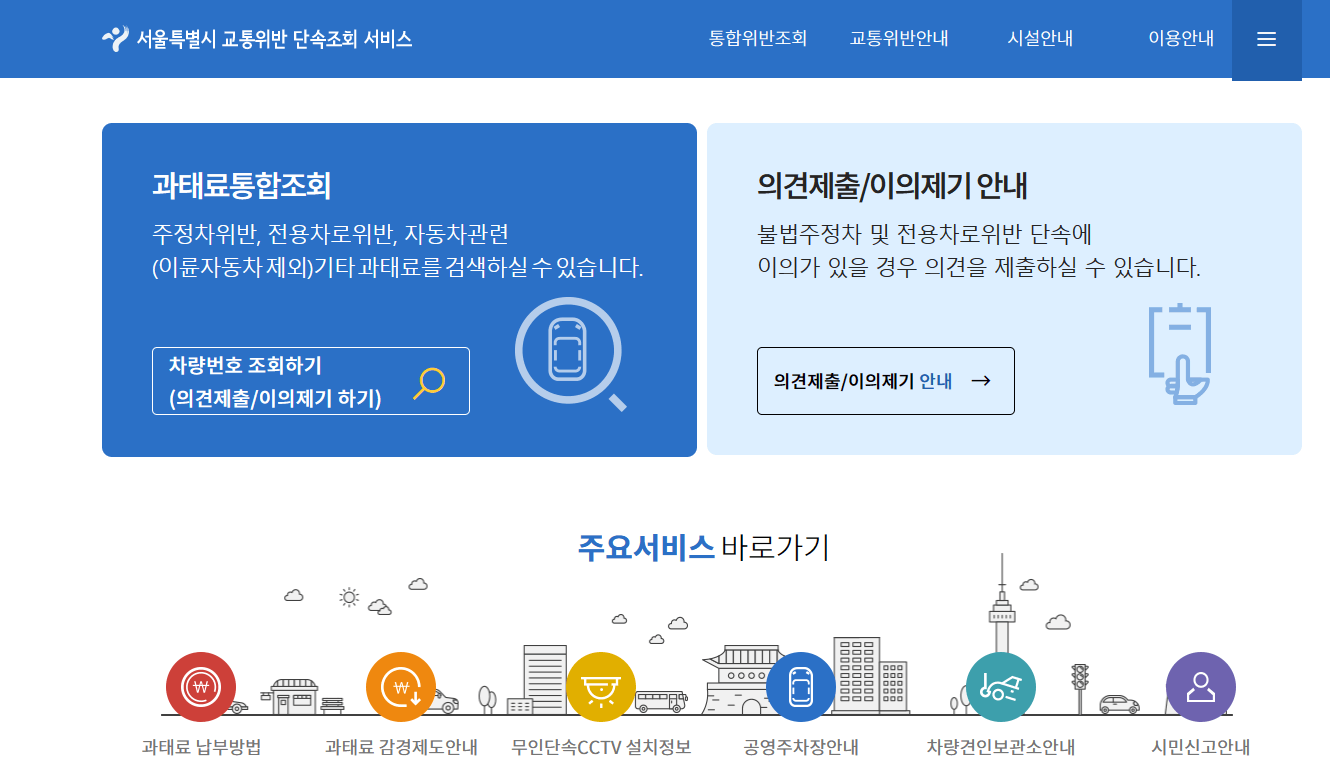This screenshot has height=760, width=1330.
Task: Select the 시민신고안내 citizen report icon
Action: 1201,687
